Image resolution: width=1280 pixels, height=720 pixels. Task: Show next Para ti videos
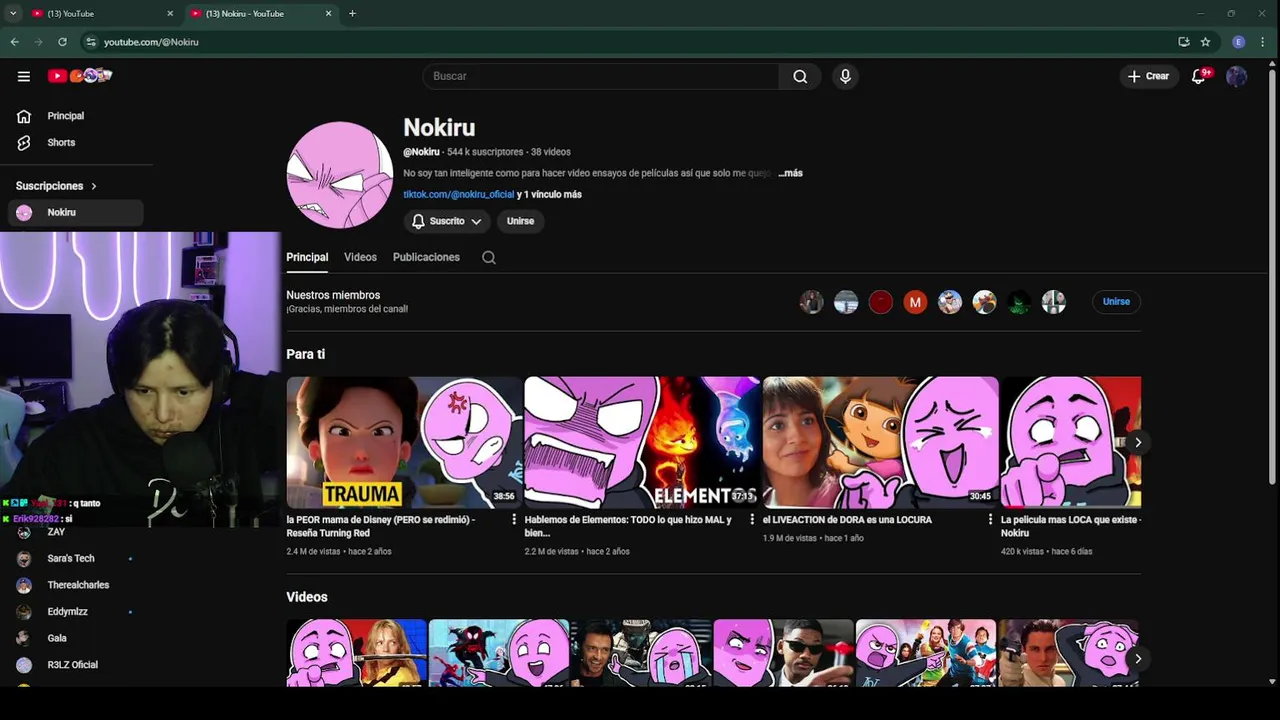[1137, 442]
